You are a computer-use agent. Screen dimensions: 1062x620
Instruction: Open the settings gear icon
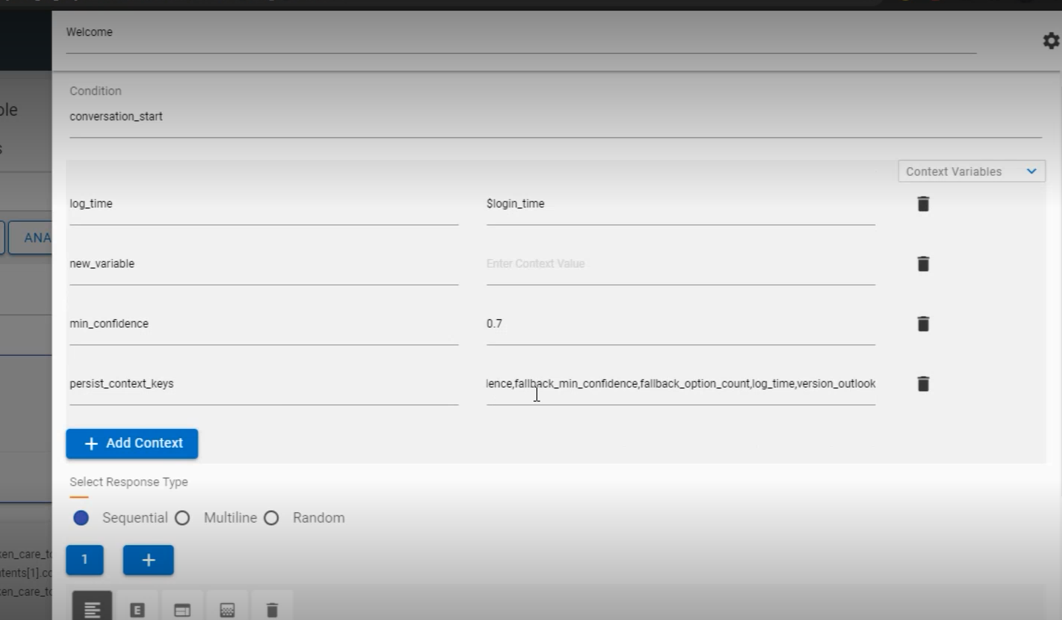tap(1050, 41)
